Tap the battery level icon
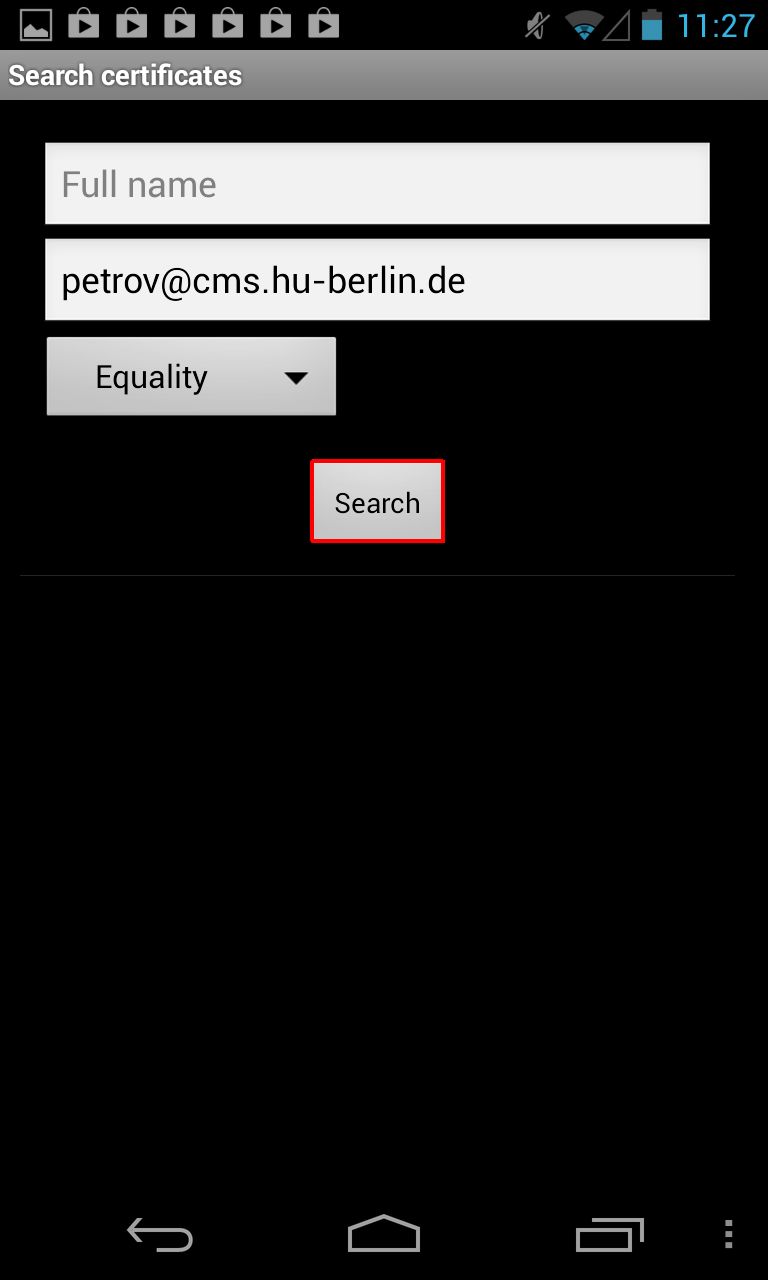The height and width of the screenshot is (1280, 768). point(652,24)
